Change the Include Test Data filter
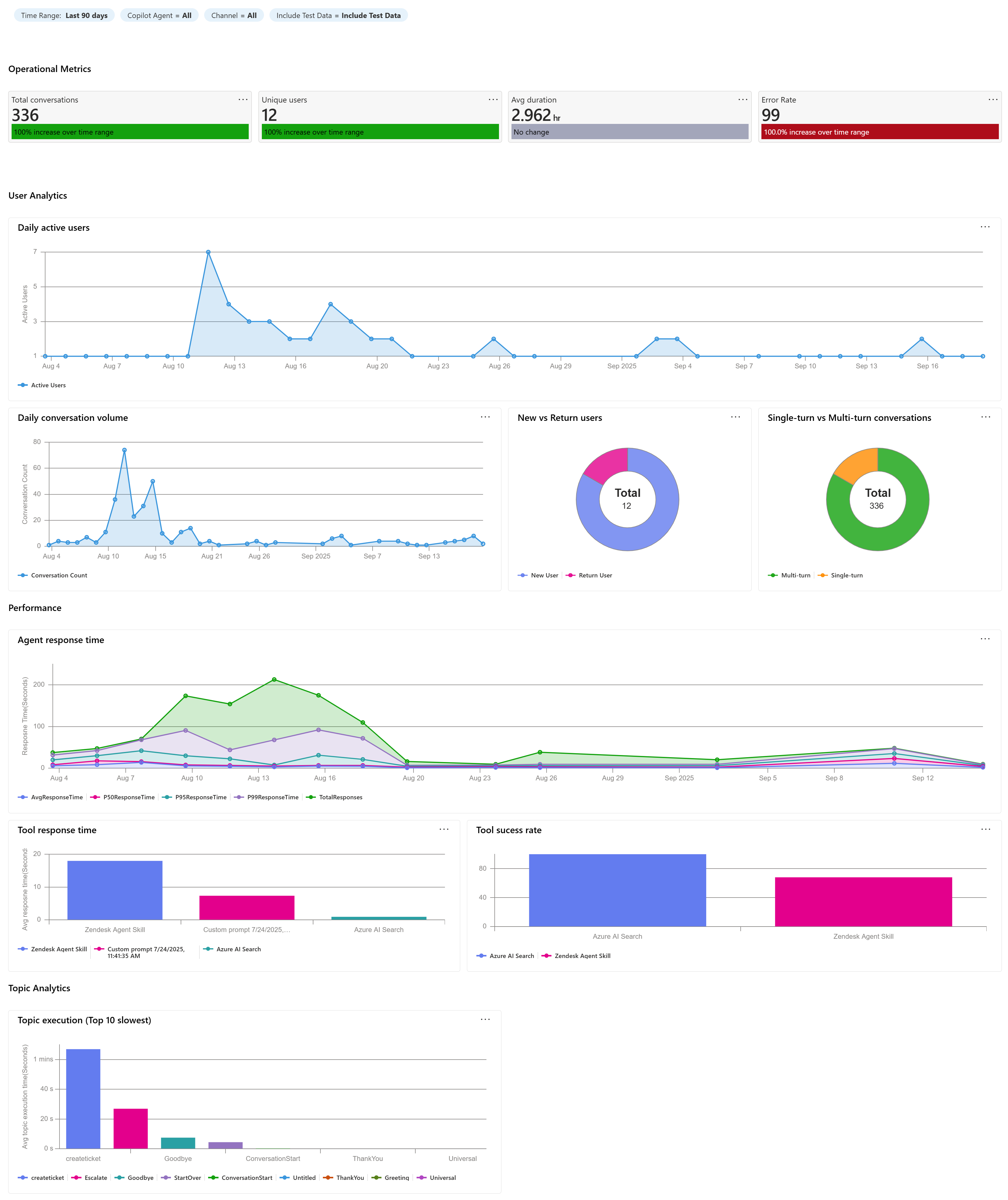Image resolution: width=1008 pixels, height=1200 pixels. point(338,16)
